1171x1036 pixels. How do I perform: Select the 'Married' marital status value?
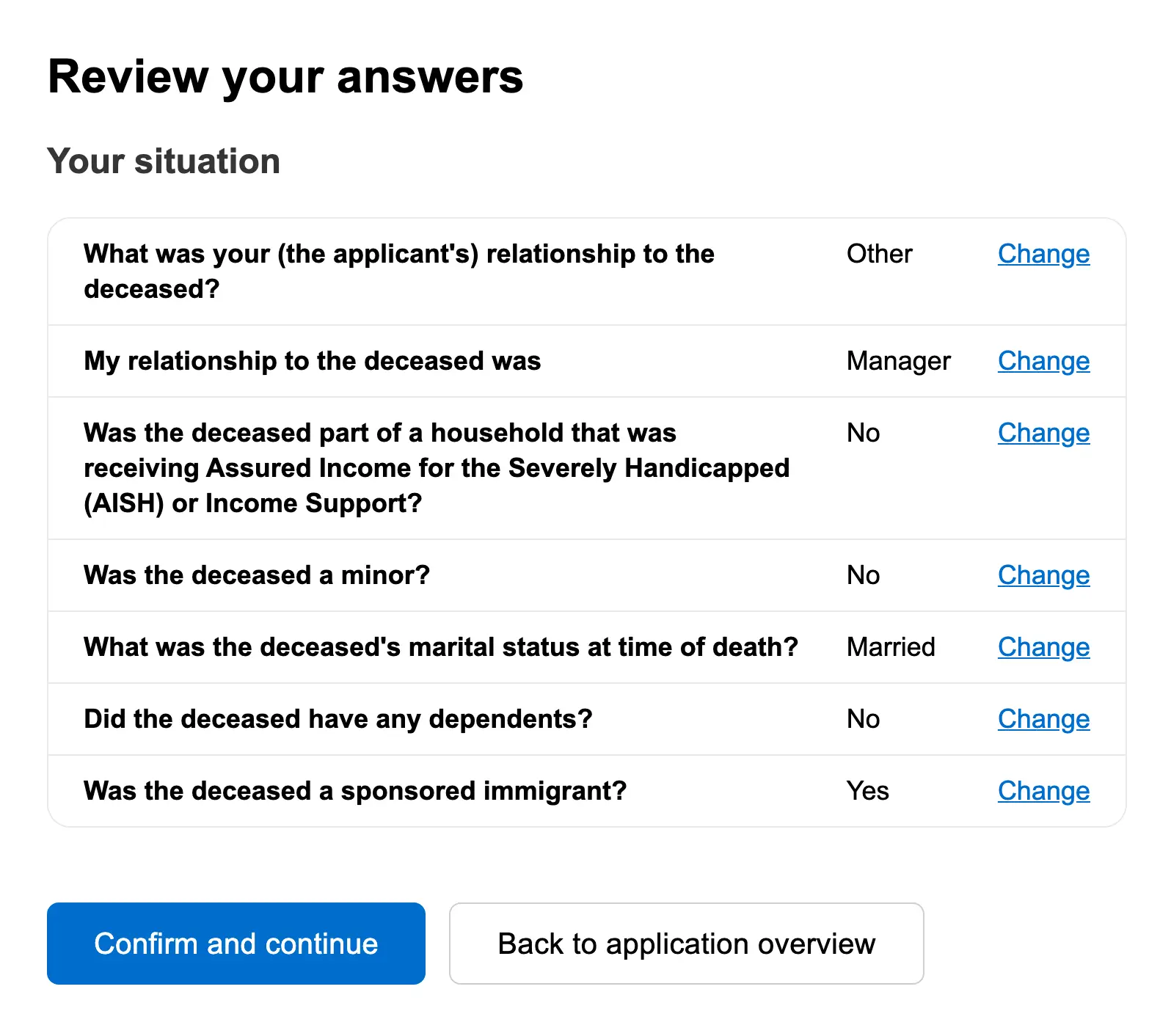891,647
